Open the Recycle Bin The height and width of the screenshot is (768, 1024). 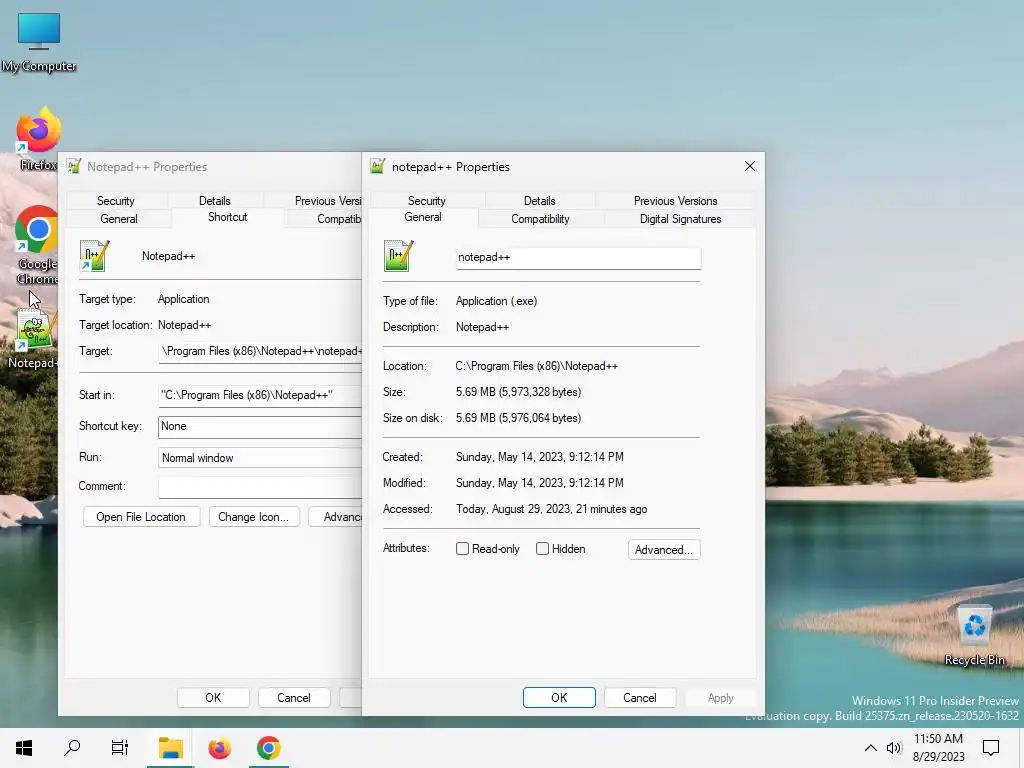pos(974,635)
